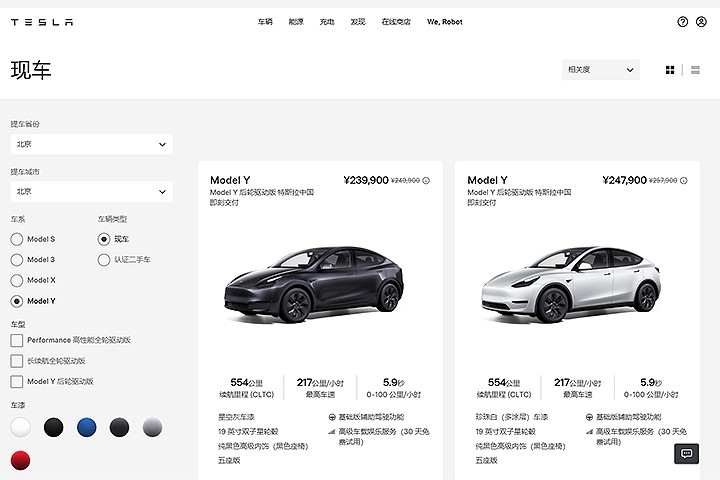Expand the 提车城市 city dropdown
The width and height of the screenshot is (720, 480).
92,192
